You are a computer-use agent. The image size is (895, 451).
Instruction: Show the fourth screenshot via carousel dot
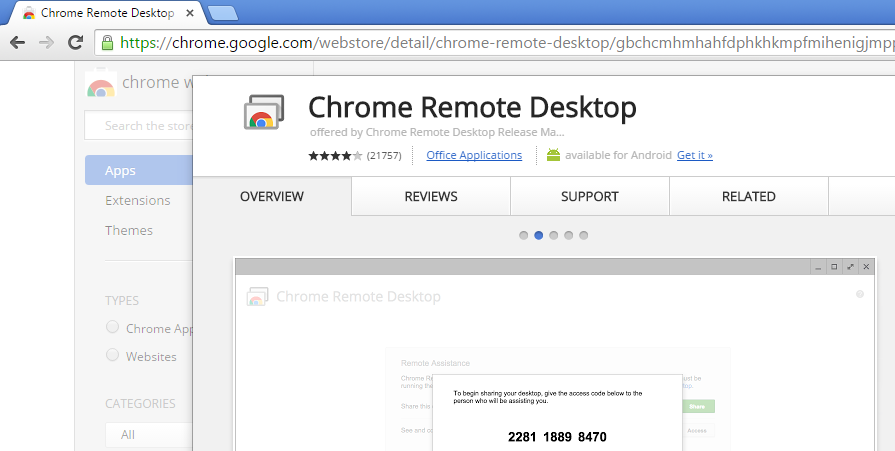click(569, 235)
